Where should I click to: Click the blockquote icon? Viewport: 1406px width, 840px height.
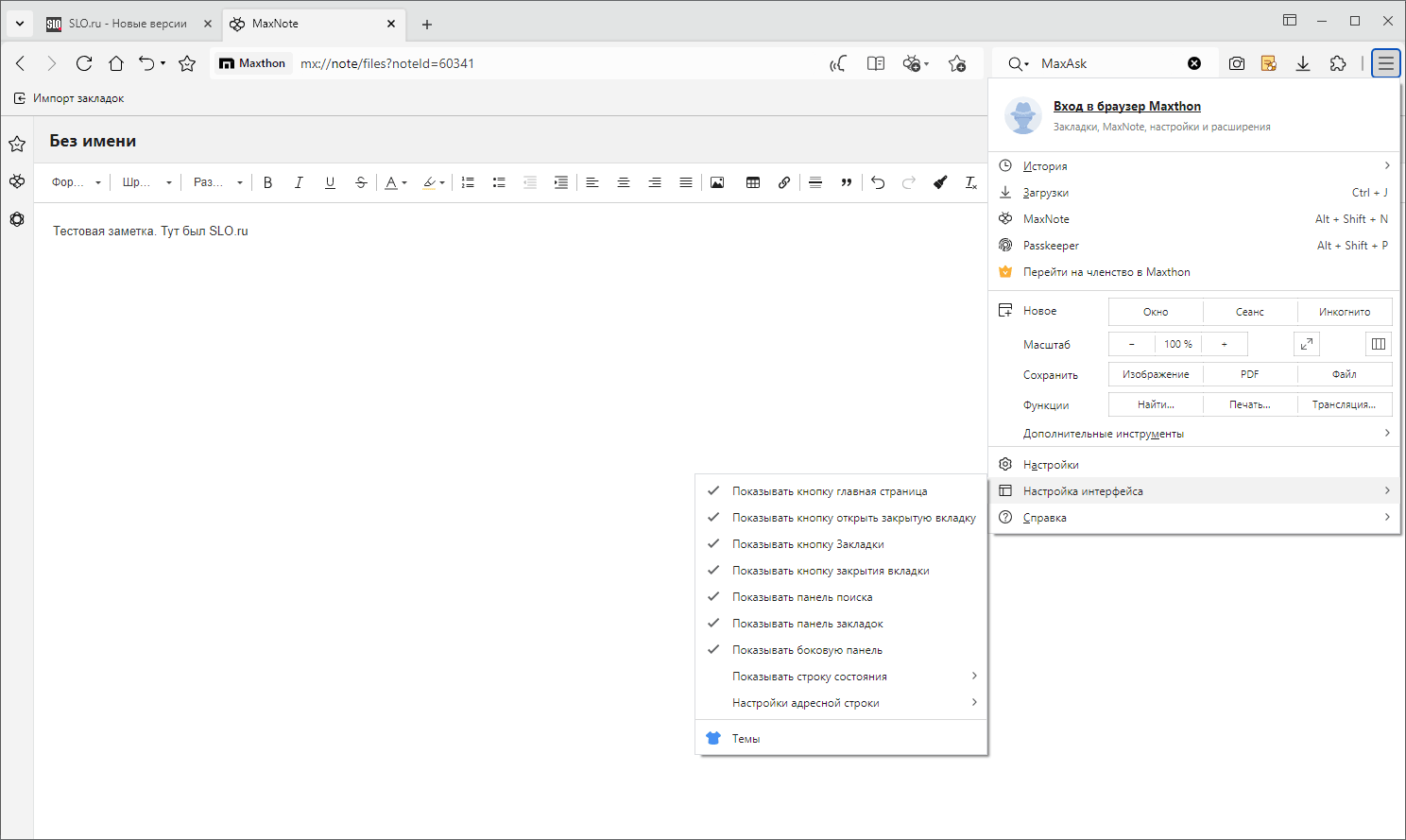[x=847, y=182]
